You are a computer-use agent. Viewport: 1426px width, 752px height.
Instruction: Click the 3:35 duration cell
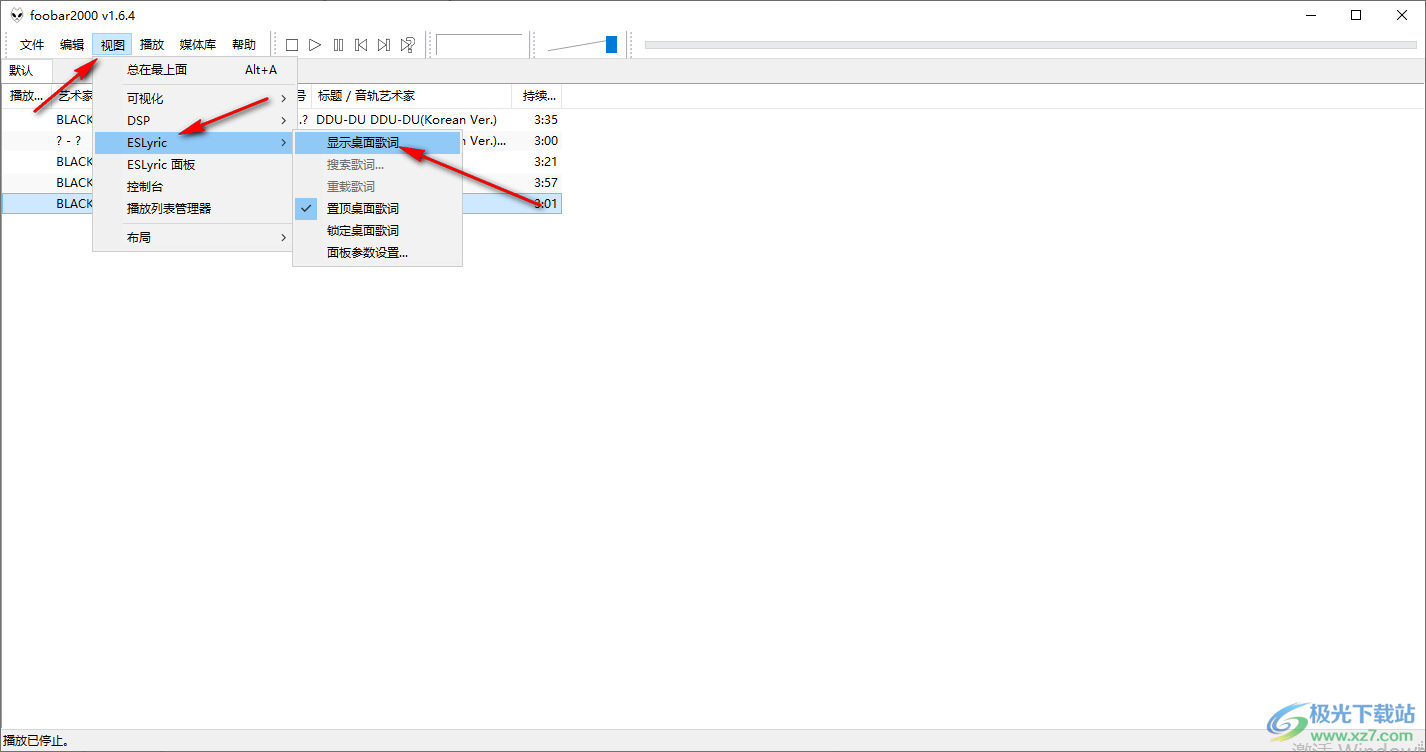[x=546, y=120]
